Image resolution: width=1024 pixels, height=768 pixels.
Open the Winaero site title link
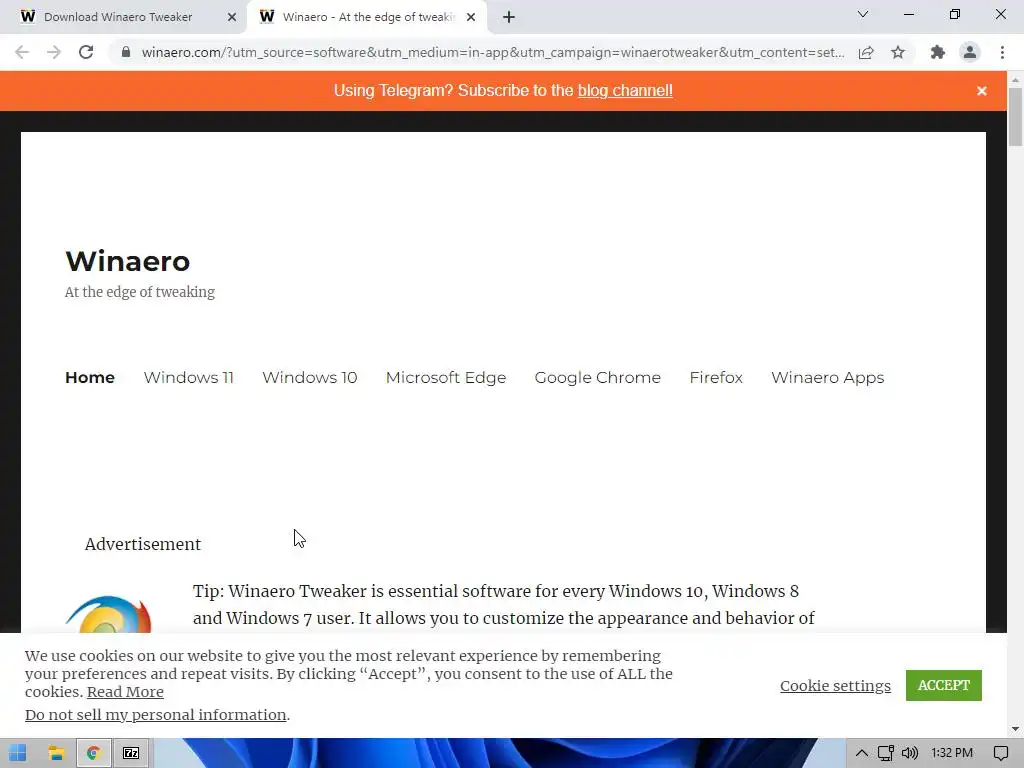(128, 261)
